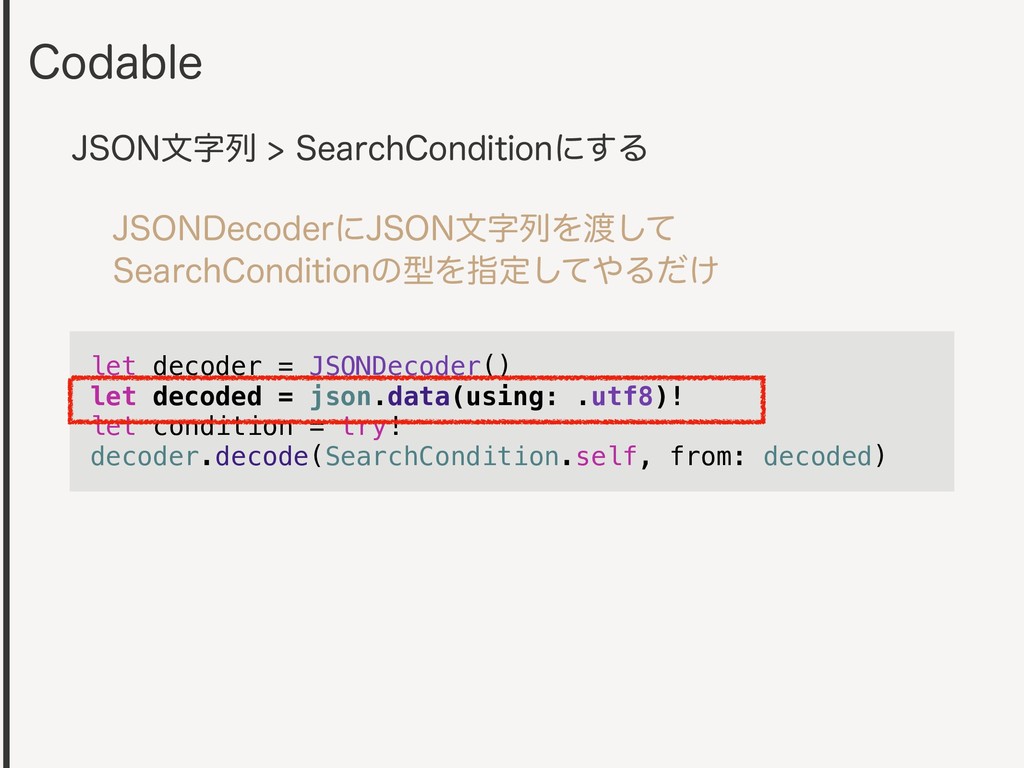The height and width of the screenshot is (768, 1024).
Task: Click the SearchConditionの型を指定してやるだけ line
Action: [416, 270]
